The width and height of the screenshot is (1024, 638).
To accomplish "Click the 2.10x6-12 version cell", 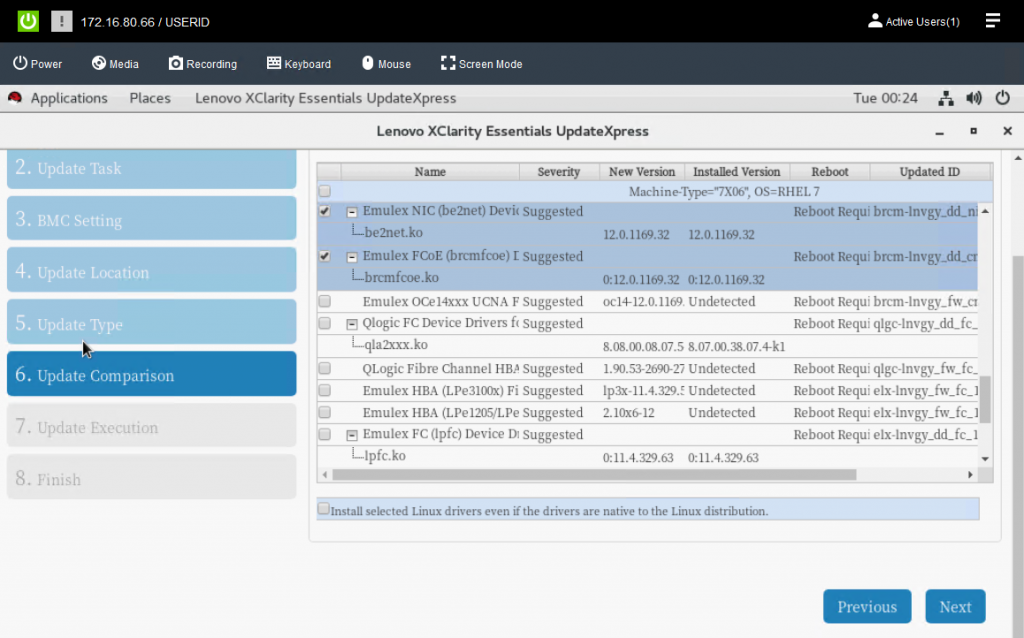I will 628,413.
